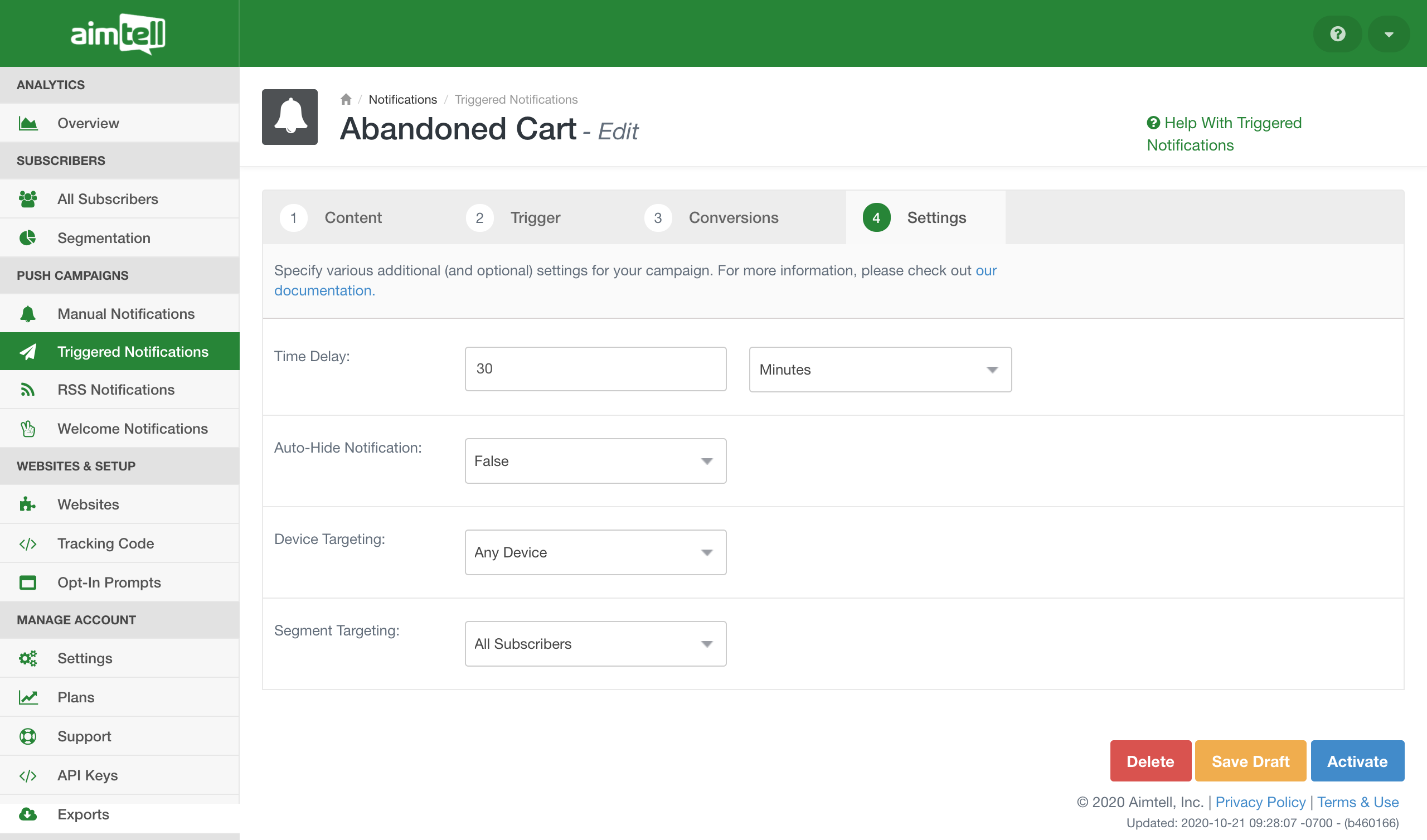Click the home icon in breadcrumb
Screen dimensions: 1427x840
346,100
